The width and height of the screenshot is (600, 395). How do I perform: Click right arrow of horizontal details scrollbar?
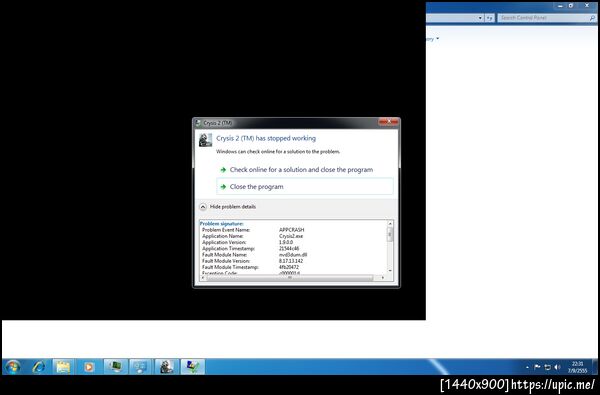pyautogui.click(x=383, y=277)
